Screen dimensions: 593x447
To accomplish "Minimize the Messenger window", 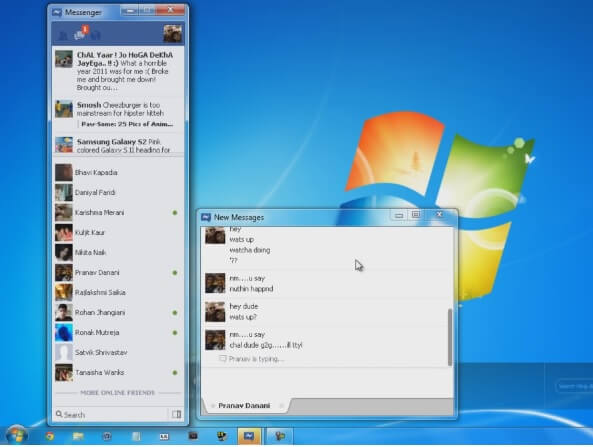I will point(130,11).
